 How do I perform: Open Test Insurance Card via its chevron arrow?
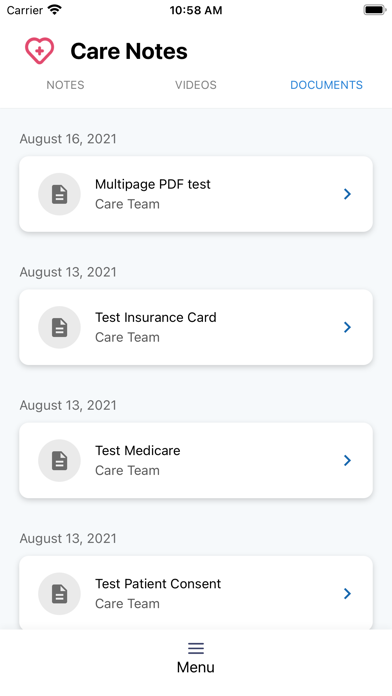[x=347, y=327]
